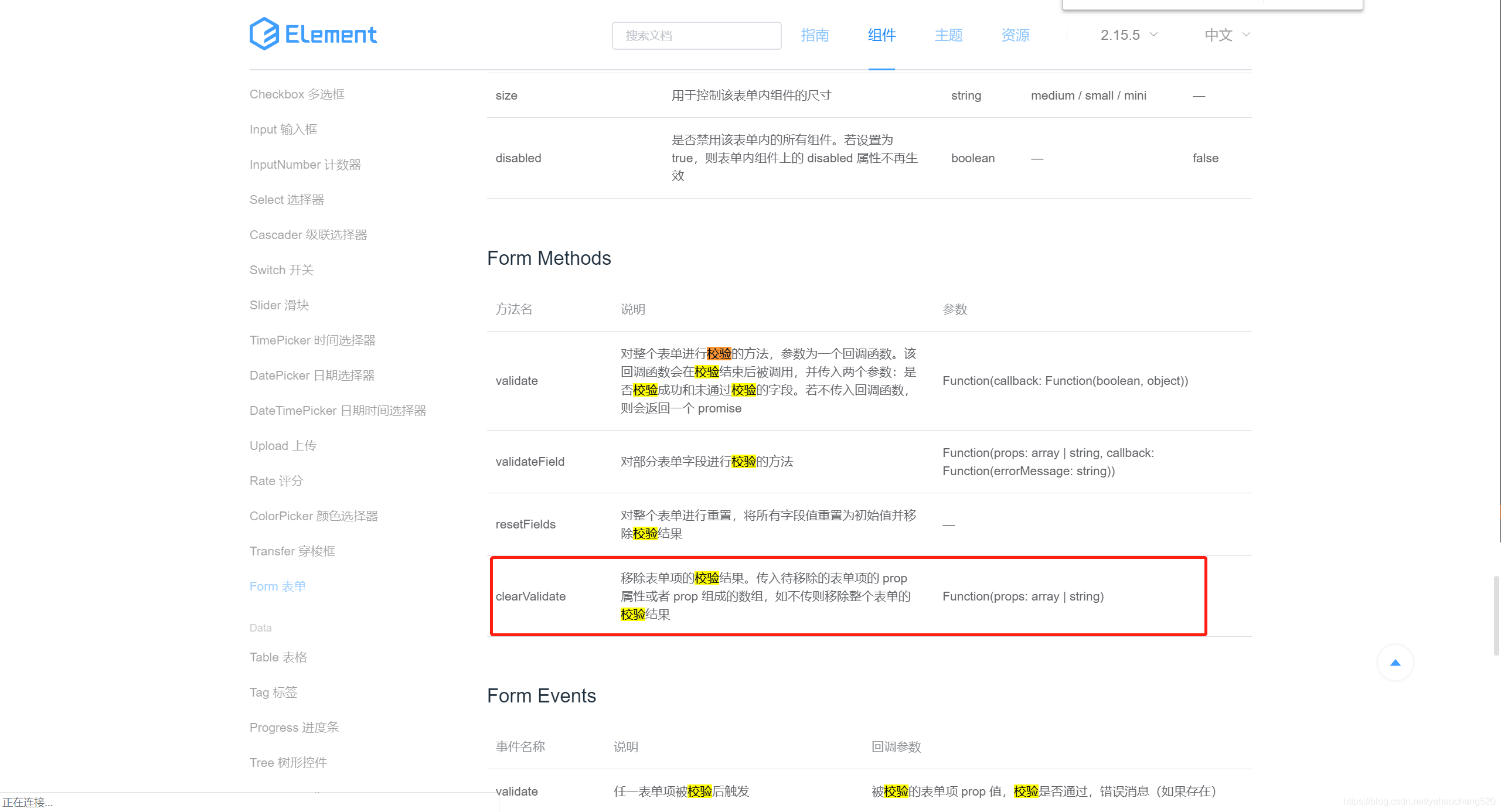Image resolution: width=1501 pixels, height=812 pixels.
Task: Open the Form 表单 sidebar link
Action: pos(277,586)
